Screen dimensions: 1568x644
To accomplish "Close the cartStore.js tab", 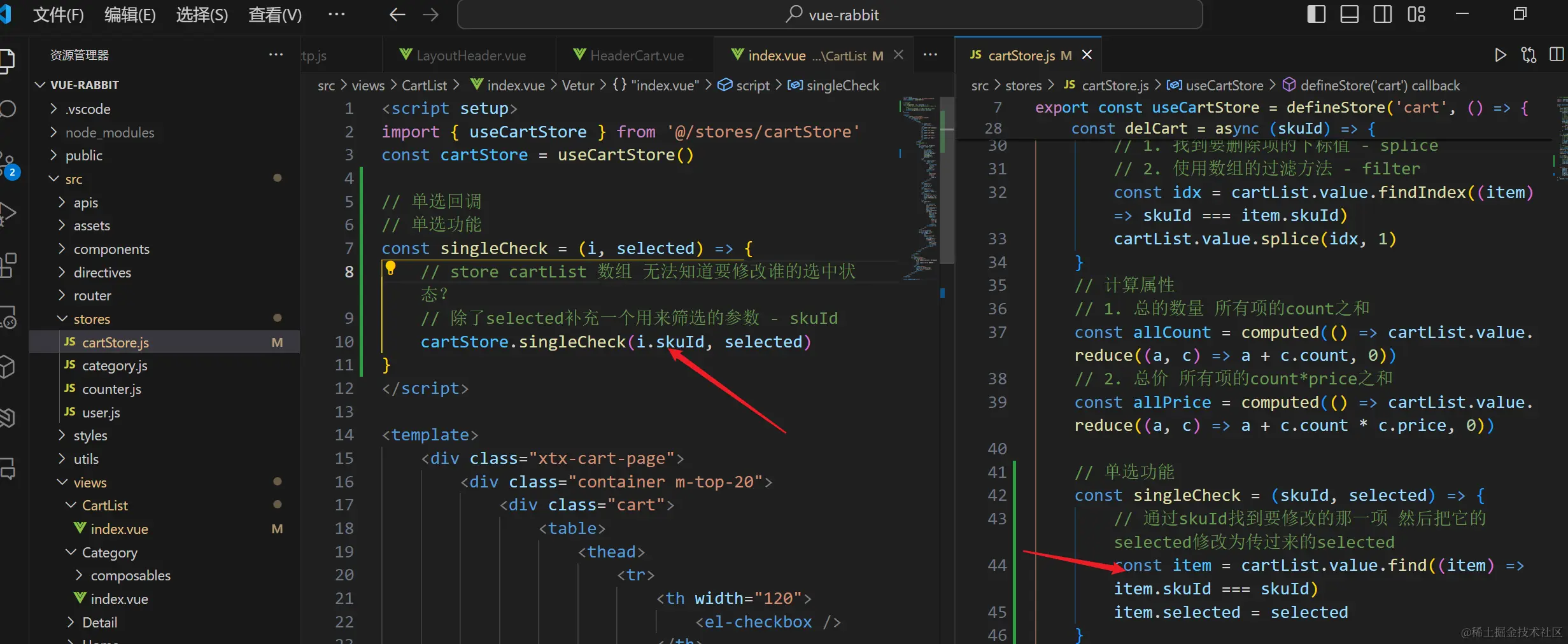I will click(1087, 55).
